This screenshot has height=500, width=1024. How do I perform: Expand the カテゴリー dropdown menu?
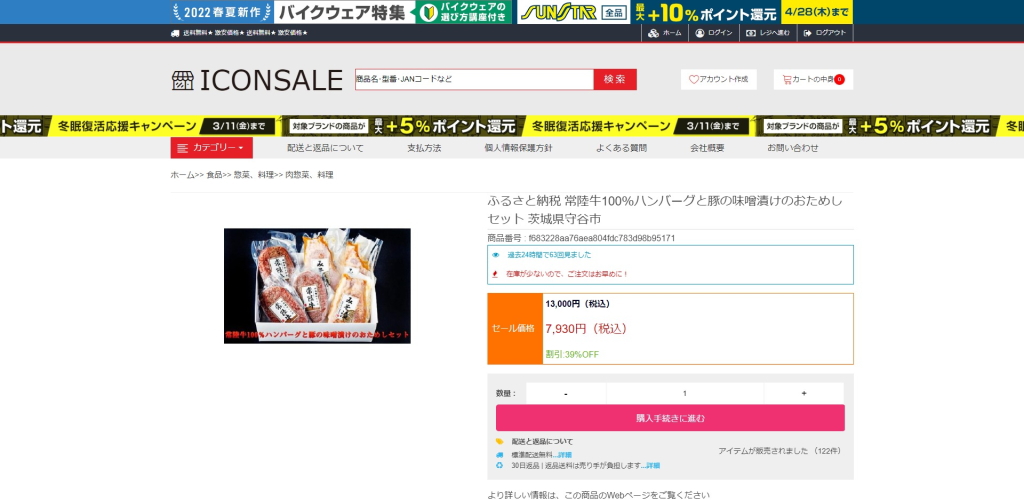[212, 148]
